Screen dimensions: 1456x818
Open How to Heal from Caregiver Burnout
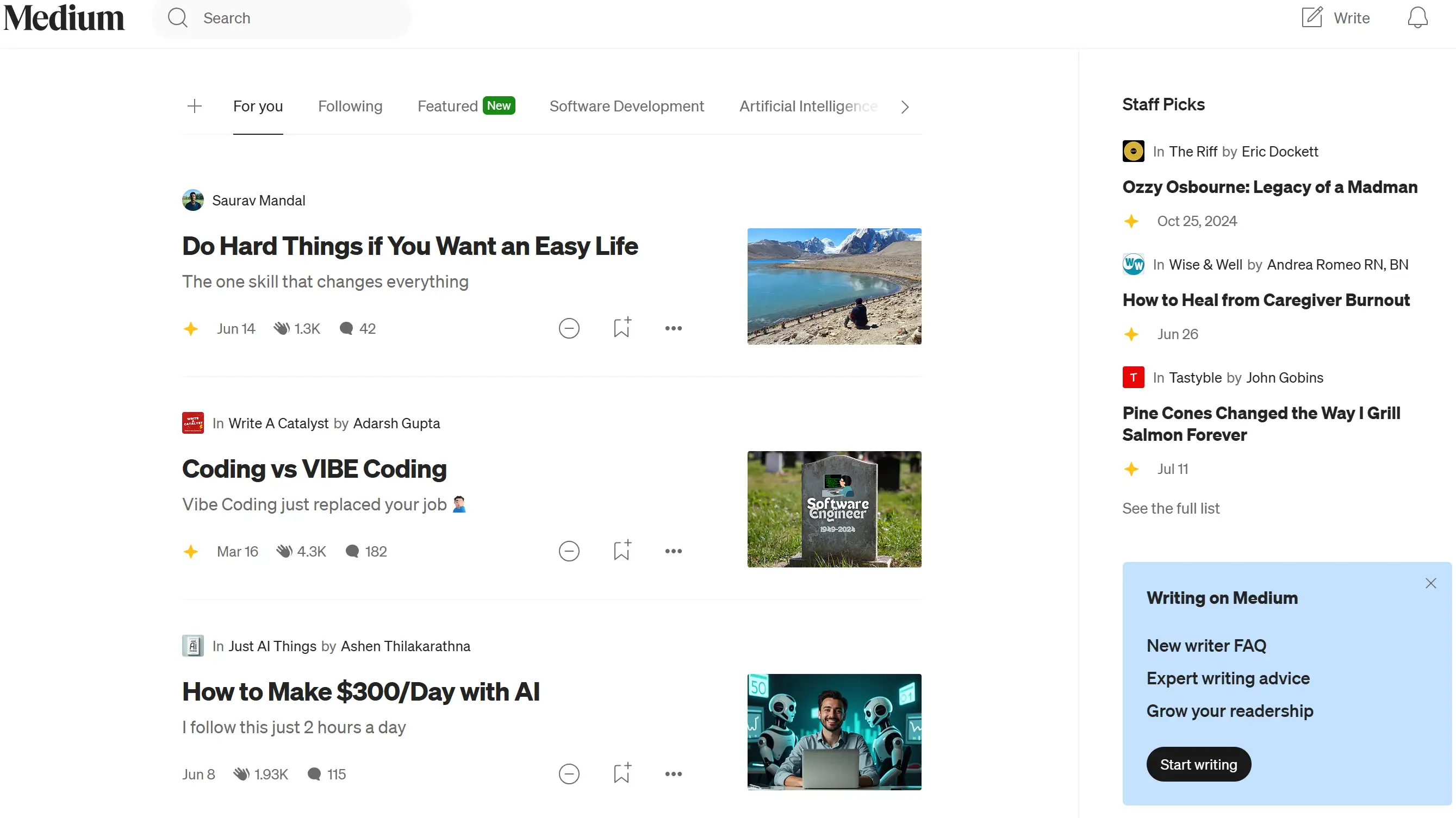pyautogui.click(x=1266, y=300)
